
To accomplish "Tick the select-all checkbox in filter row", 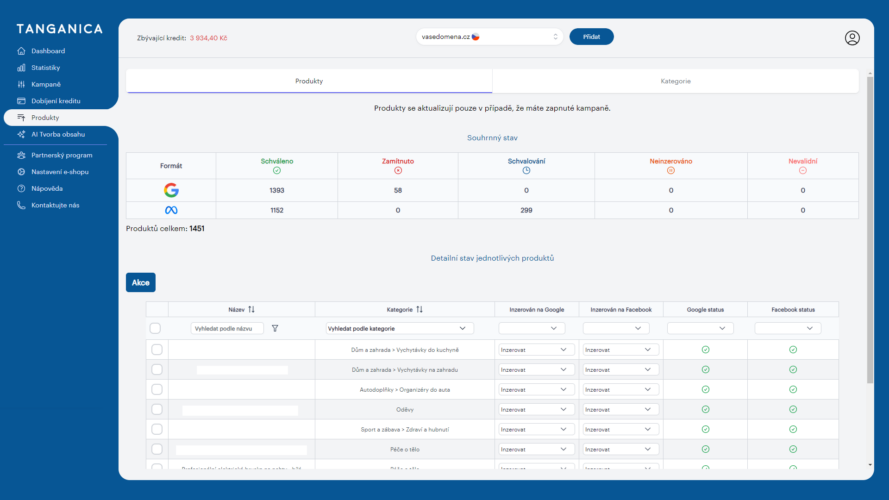I will tap(155, 328).
